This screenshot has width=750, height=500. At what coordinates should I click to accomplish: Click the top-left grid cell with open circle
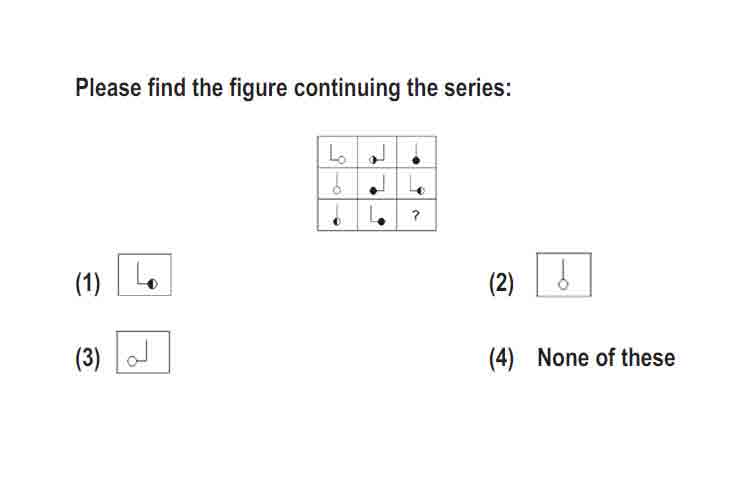point(337,152)
